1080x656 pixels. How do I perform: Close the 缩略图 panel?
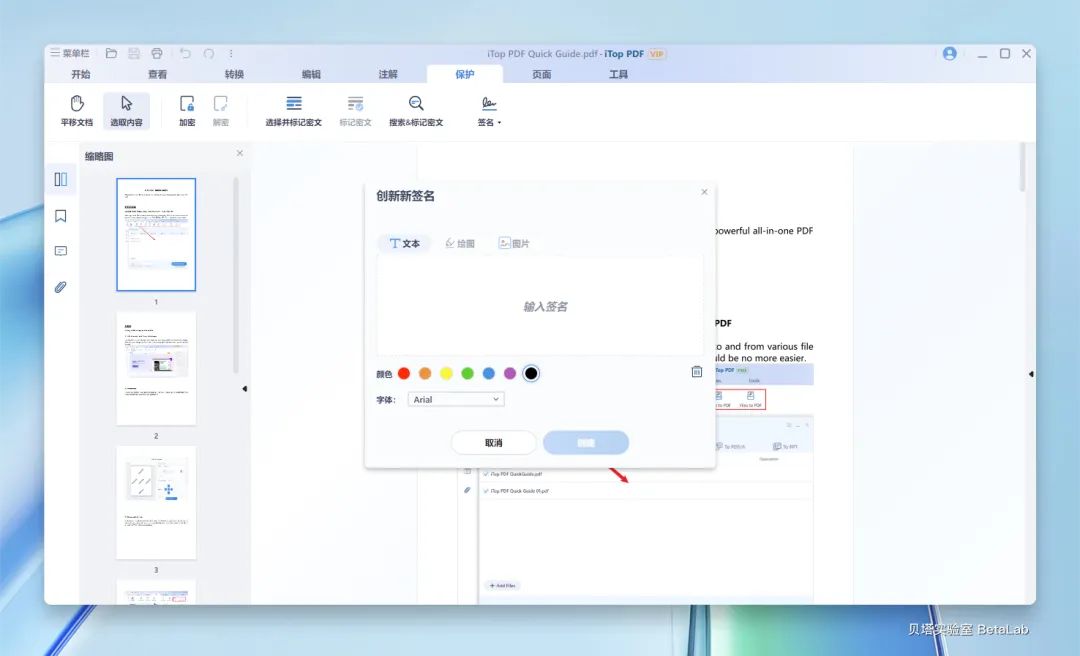240,153
